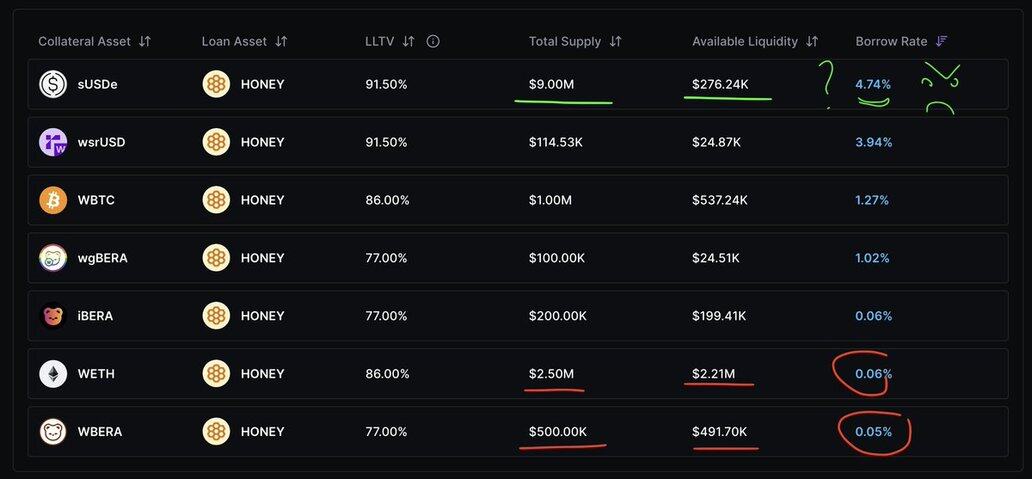This screenshot has width=1032, height=479.
Task: Click the WBTC $1.00M total supply value
Action: tap(551, 200)
